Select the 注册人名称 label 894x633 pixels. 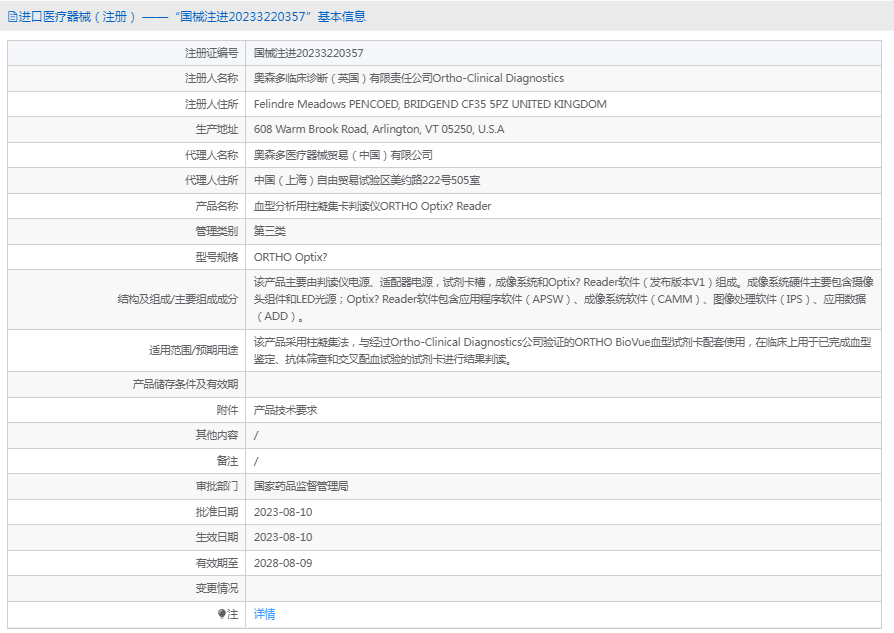tap(212, 78)
